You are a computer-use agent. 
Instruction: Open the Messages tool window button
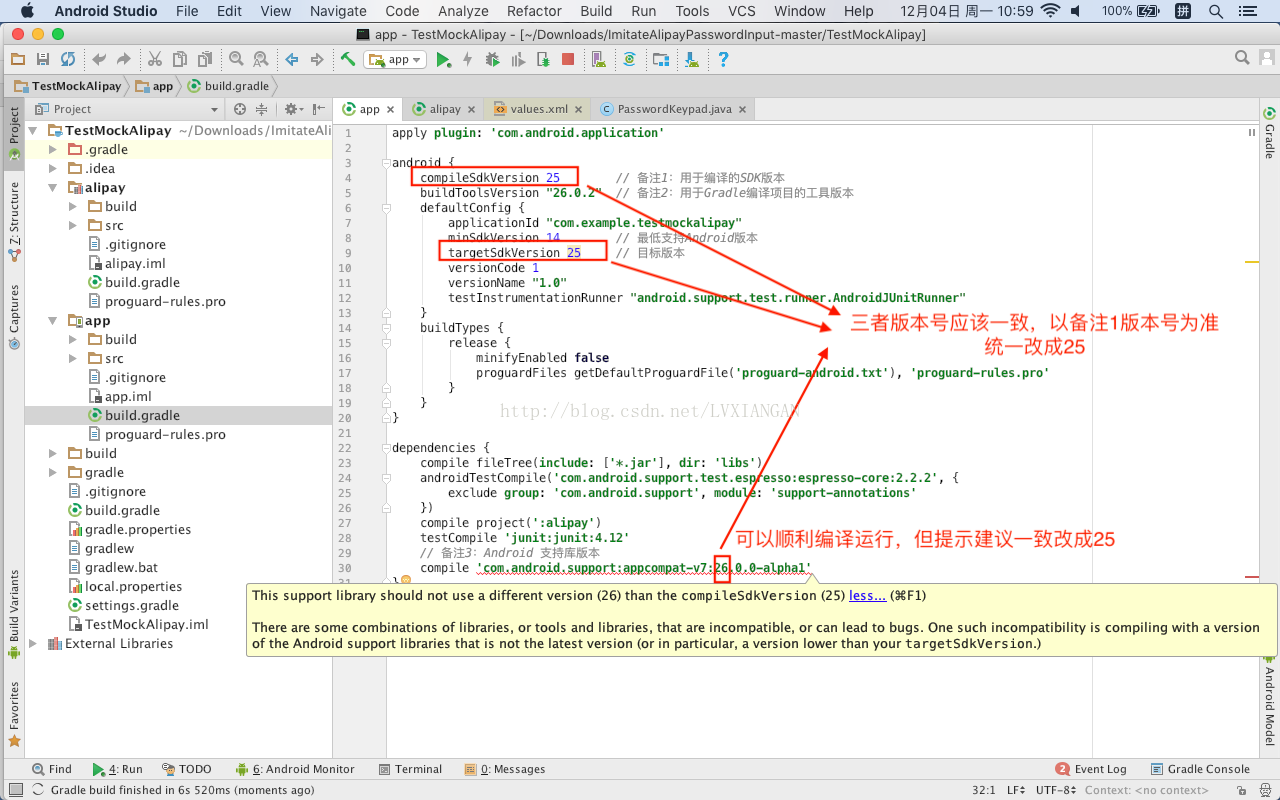point(505,769)
